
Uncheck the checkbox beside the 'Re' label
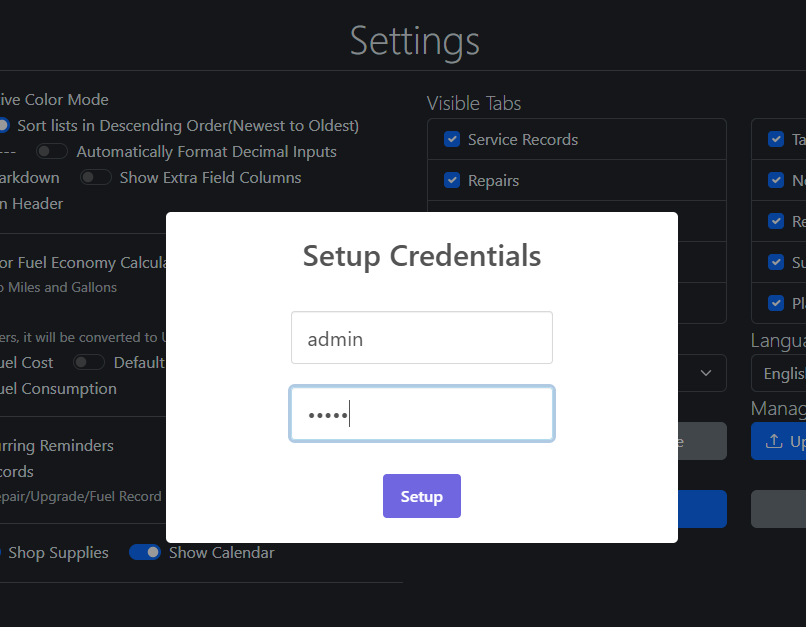click(776, 221)
